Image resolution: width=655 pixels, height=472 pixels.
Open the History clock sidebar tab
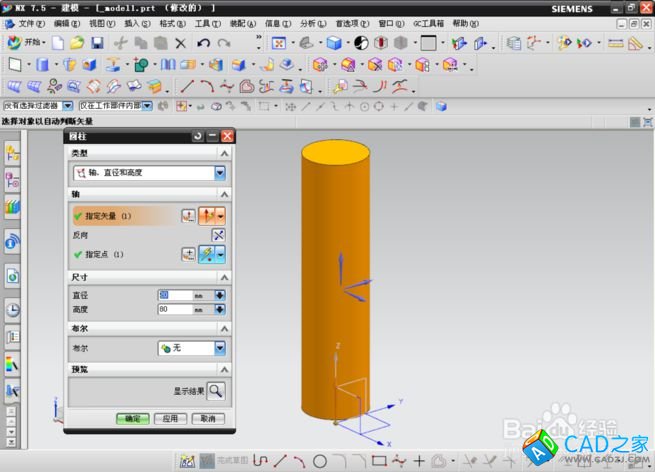coord(13,309)
